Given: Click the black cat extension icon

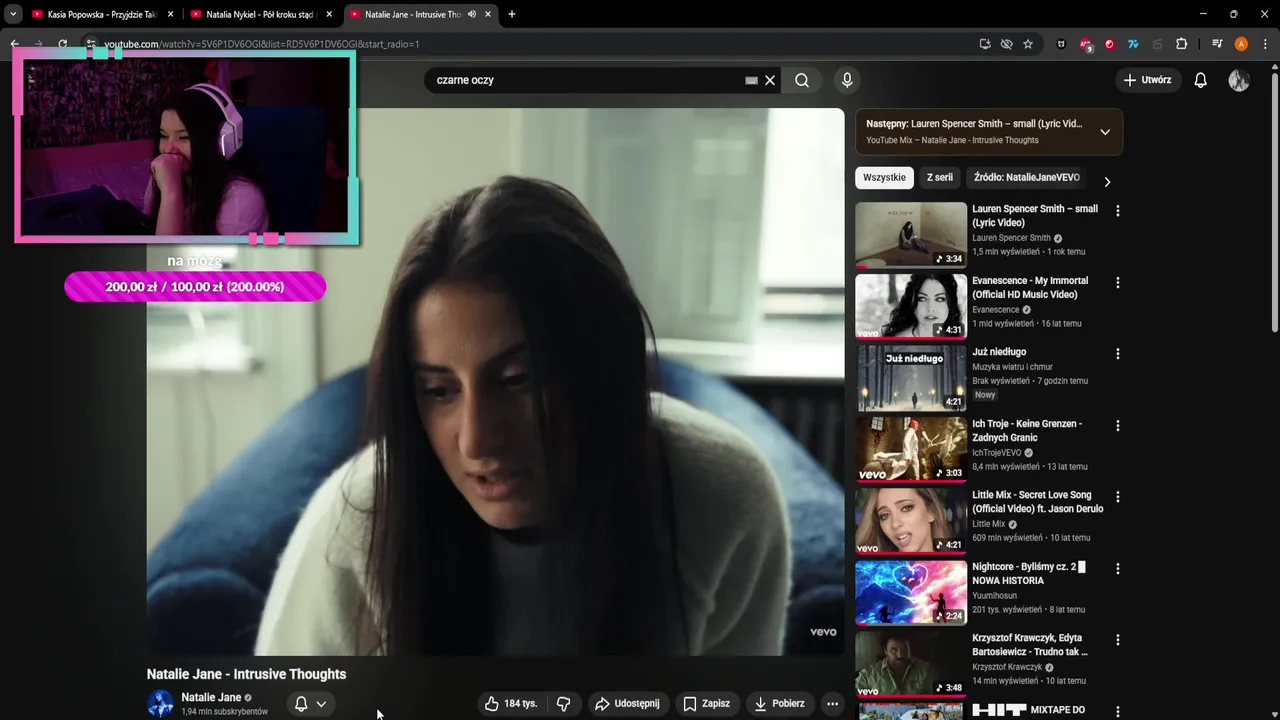Looking at the screenshot, I should (x=1061, y=44).
